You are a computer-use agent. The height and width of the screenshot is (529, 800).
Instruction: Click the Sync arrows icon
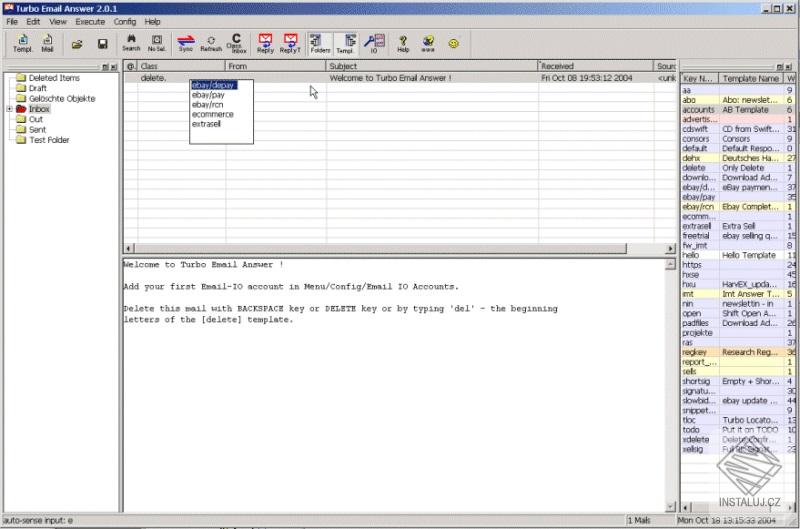186,43
